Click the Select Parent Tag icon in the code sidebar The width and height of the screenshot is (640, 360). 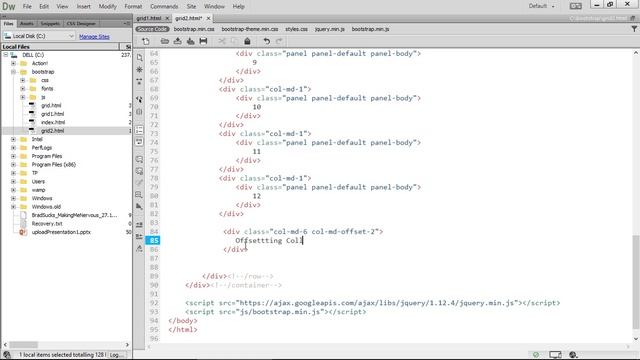[x=139, y=100]
